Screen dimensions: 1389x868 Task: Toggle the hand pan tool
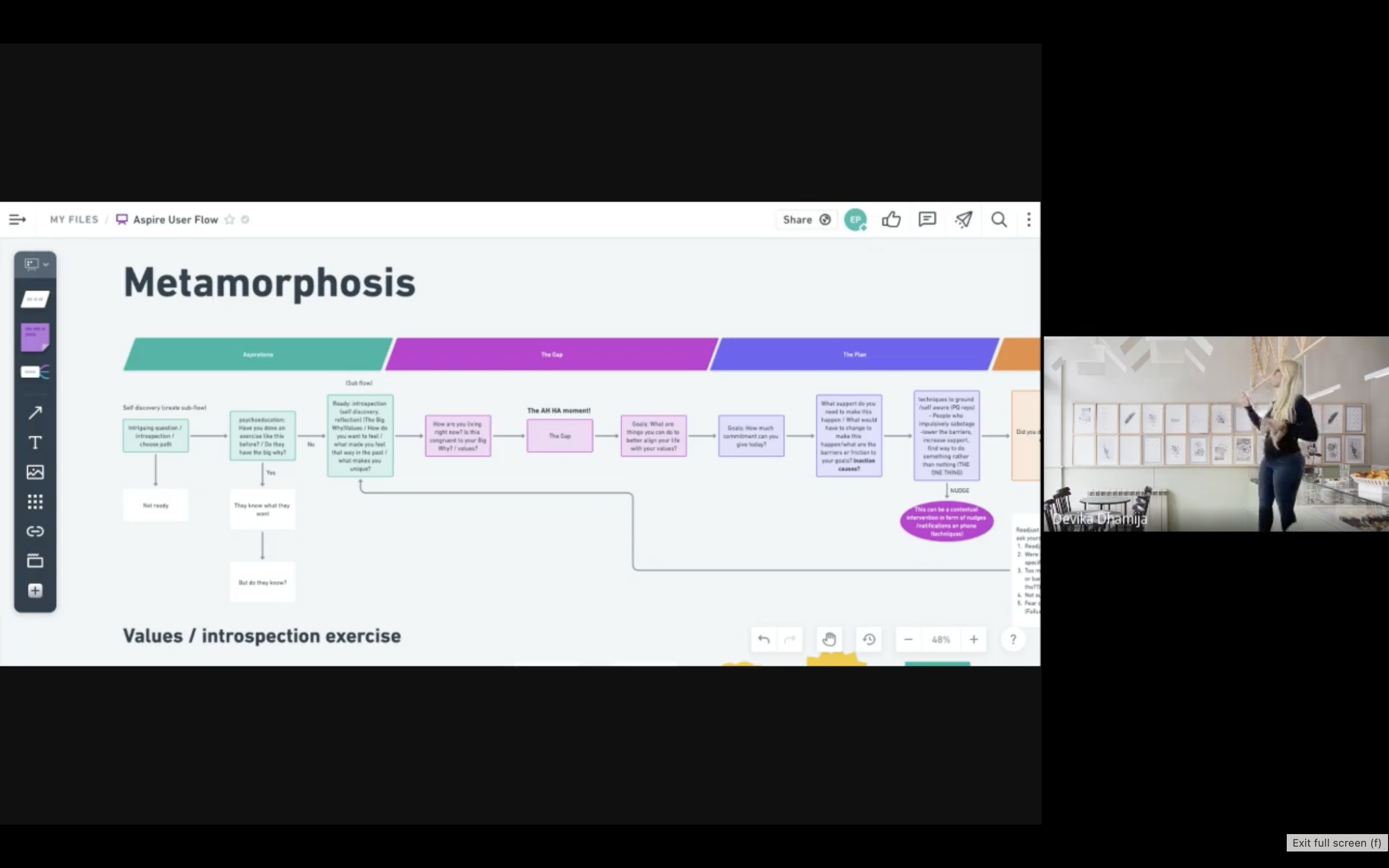(828, 639)
